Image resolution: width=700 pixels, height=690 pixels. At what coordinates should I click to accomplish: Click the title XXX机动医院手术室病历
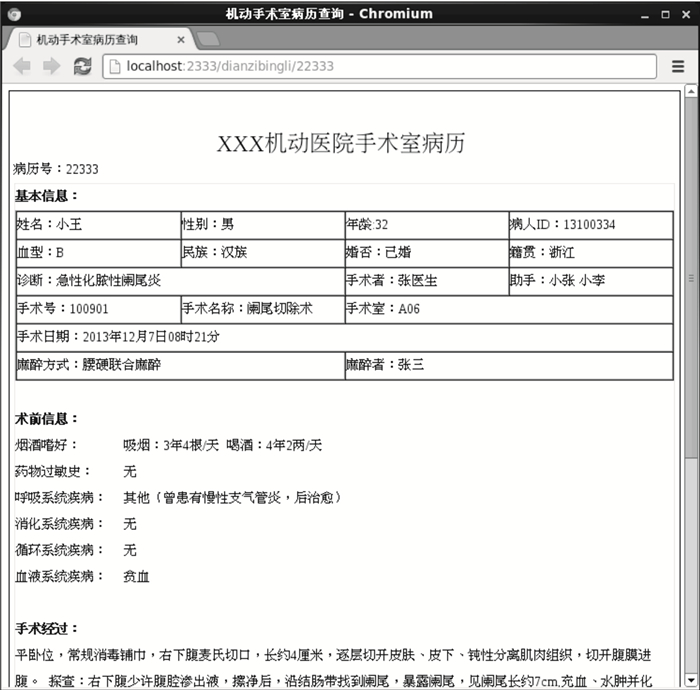[x=341, y=143]
